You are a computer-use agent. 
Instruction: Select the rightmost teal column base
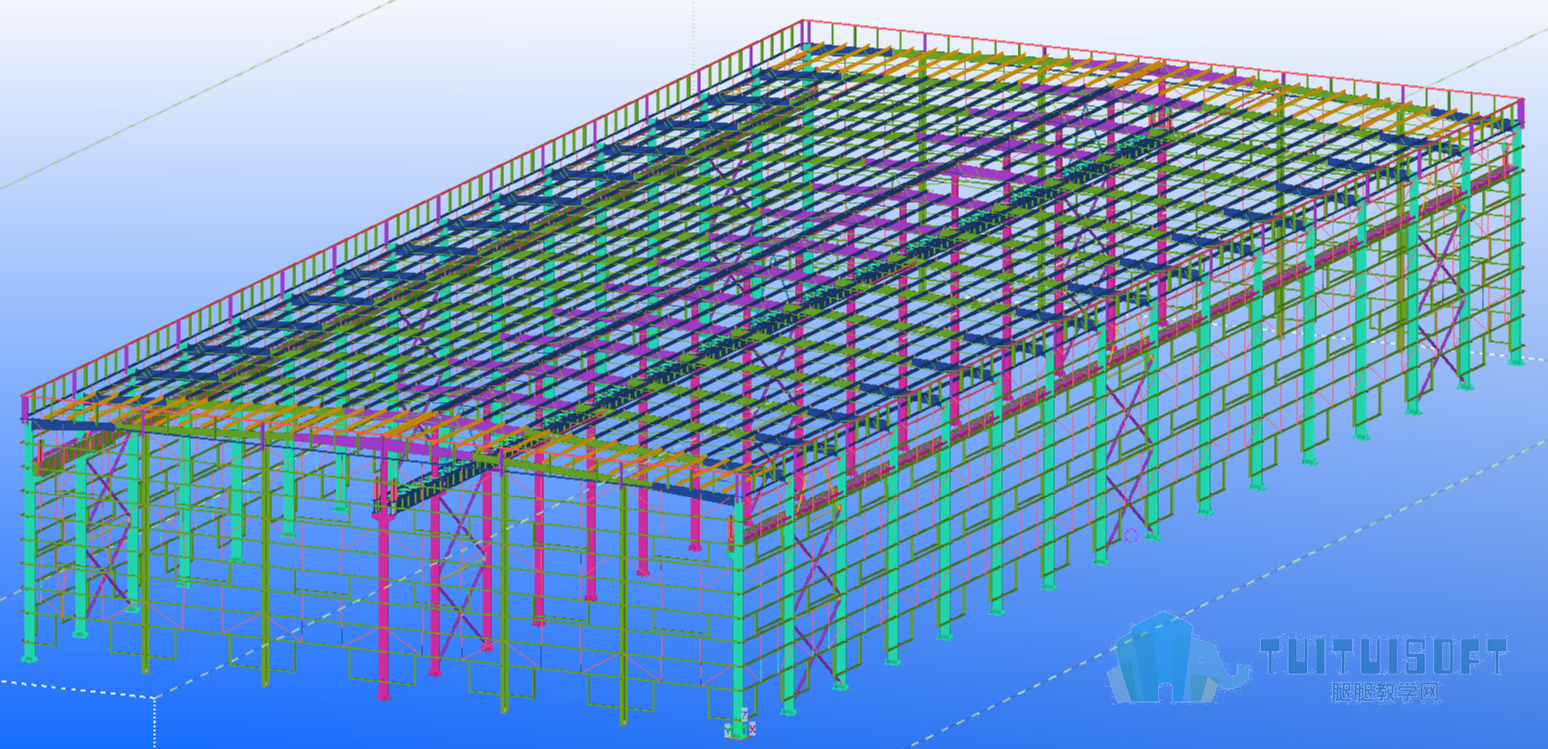pyautogui.click(x=1516, y=359)
